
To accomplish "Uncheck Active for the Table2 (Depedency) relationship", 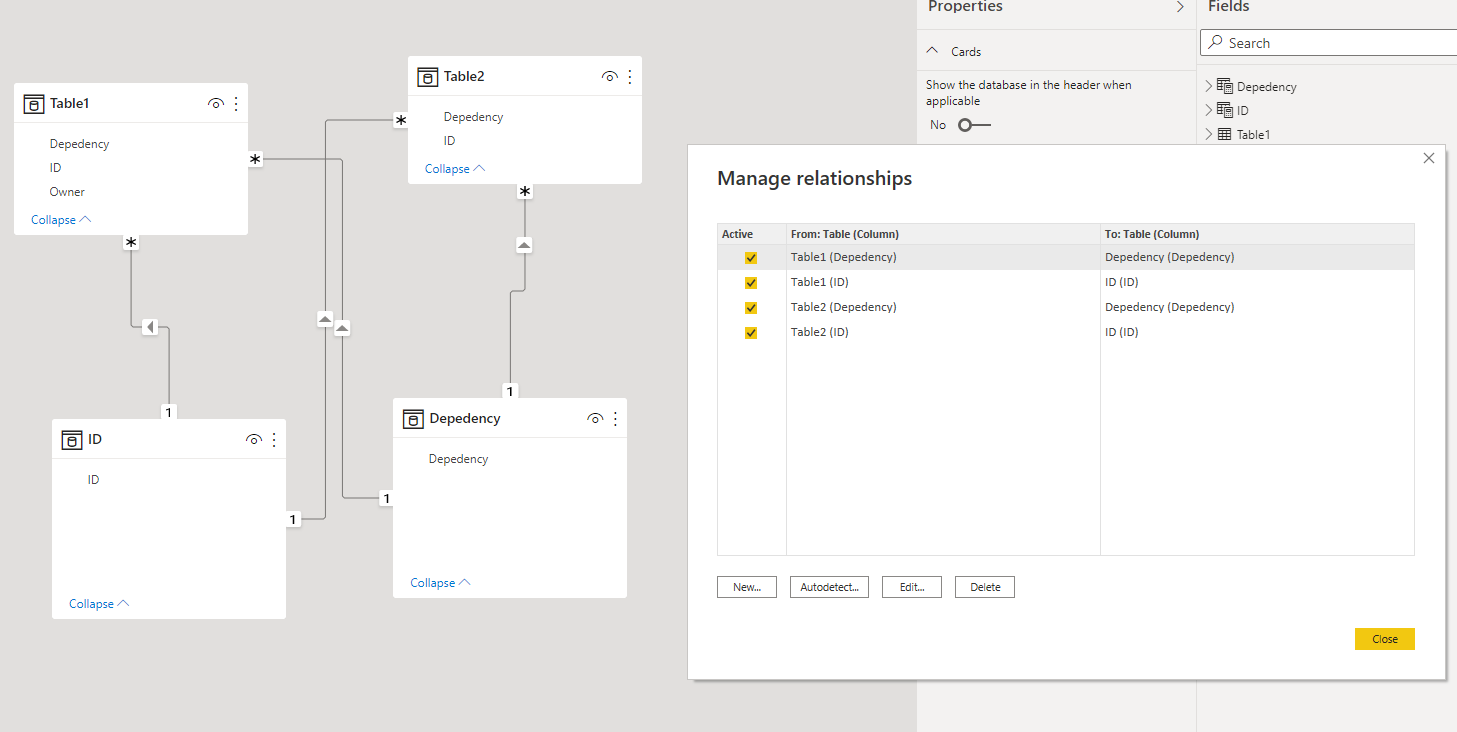I will click(751, 308).
